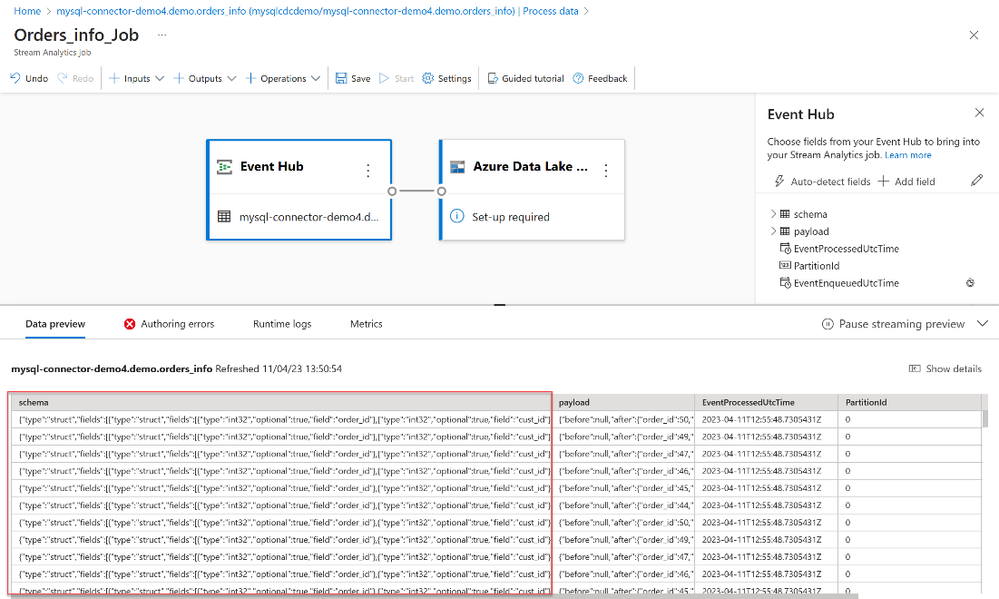Open the Outputs dropdown
This screenshot has height=599, width=999.
click(x=205, y=78)
